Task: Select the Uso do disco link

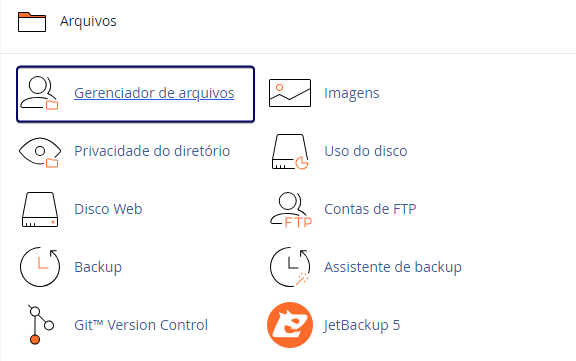Action: tap(366, 151)
